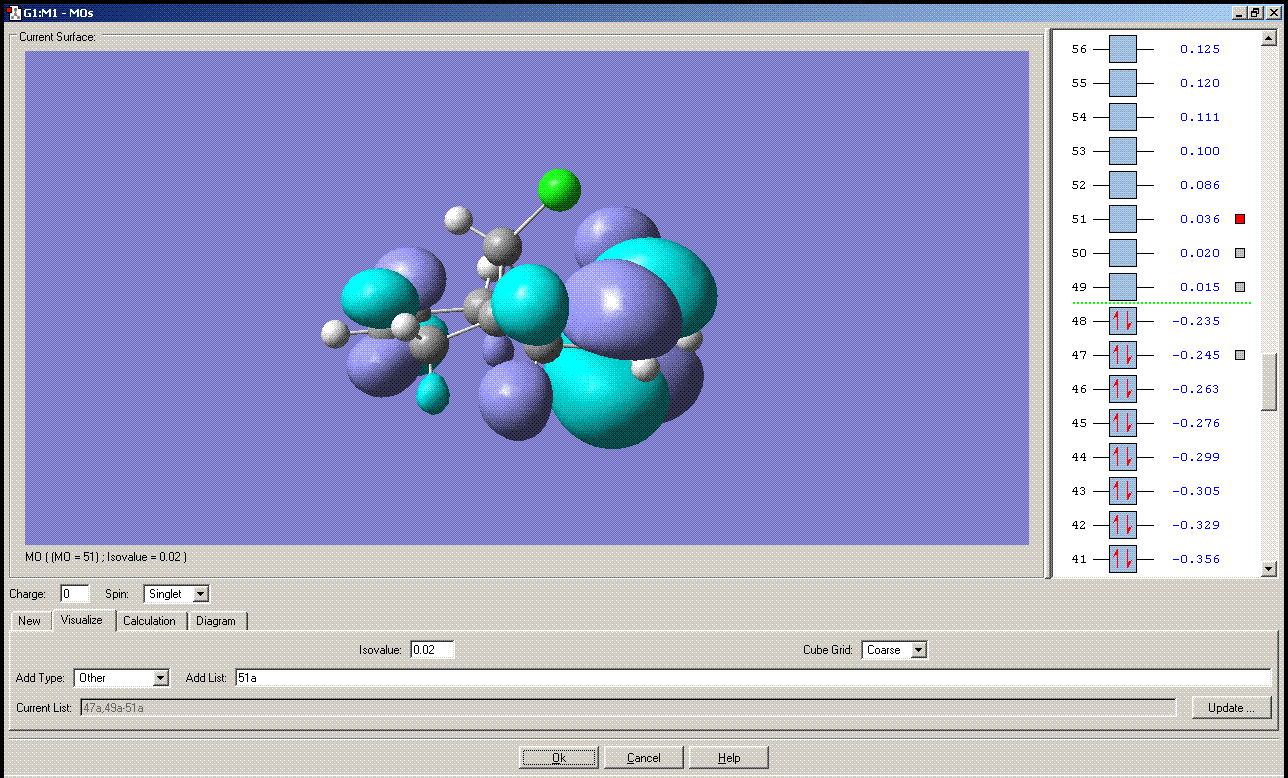Open Help from the dialog buttons
Image resolution: width=1288 pixels, height=778 pixels.
click(x=729, y=757)
